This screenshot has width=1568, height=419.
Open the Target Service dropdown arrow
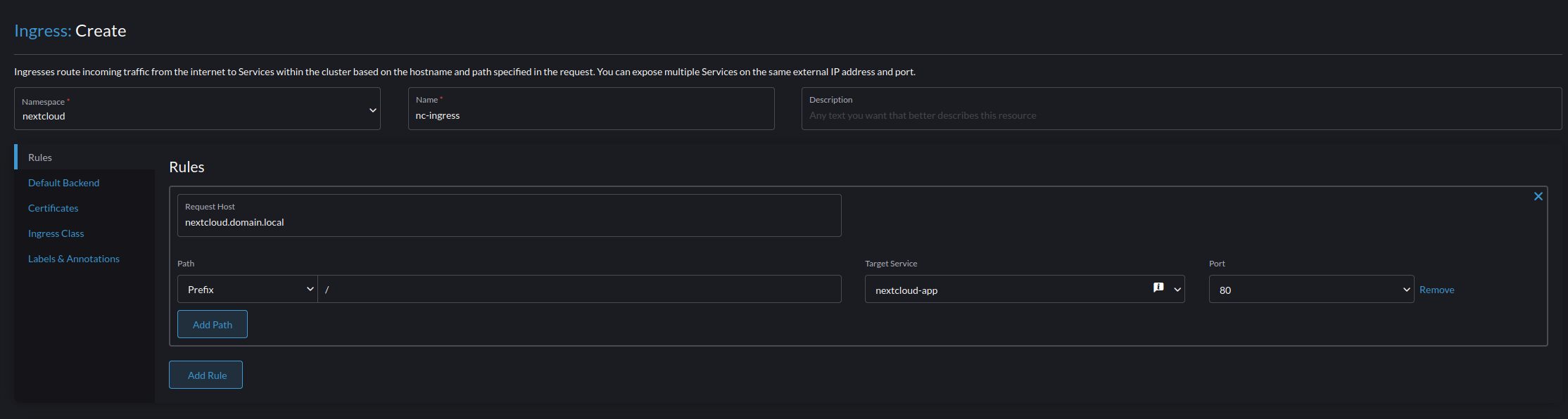(1177, 290)
